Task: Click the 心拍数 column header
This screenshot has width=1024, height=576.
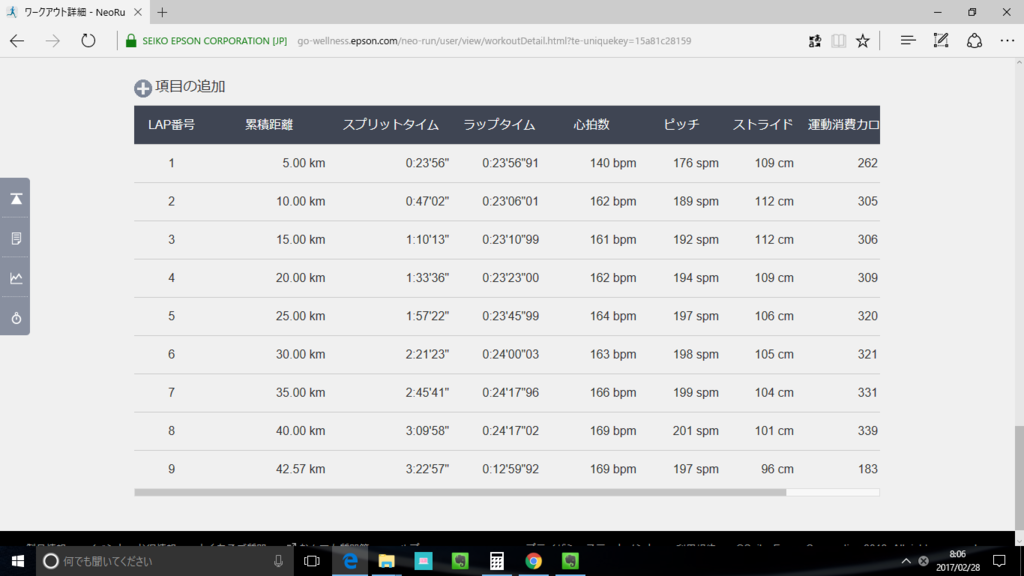Action: 592,125
